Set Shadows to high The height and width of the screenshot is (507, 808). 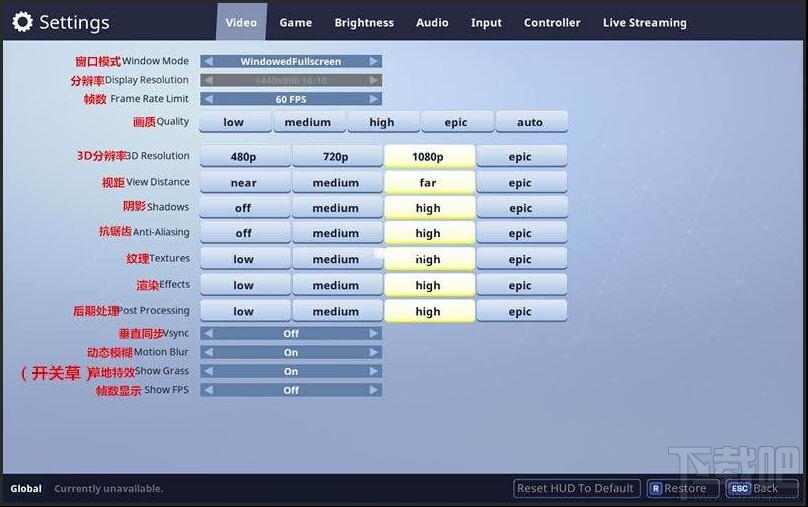coord(429,208)
